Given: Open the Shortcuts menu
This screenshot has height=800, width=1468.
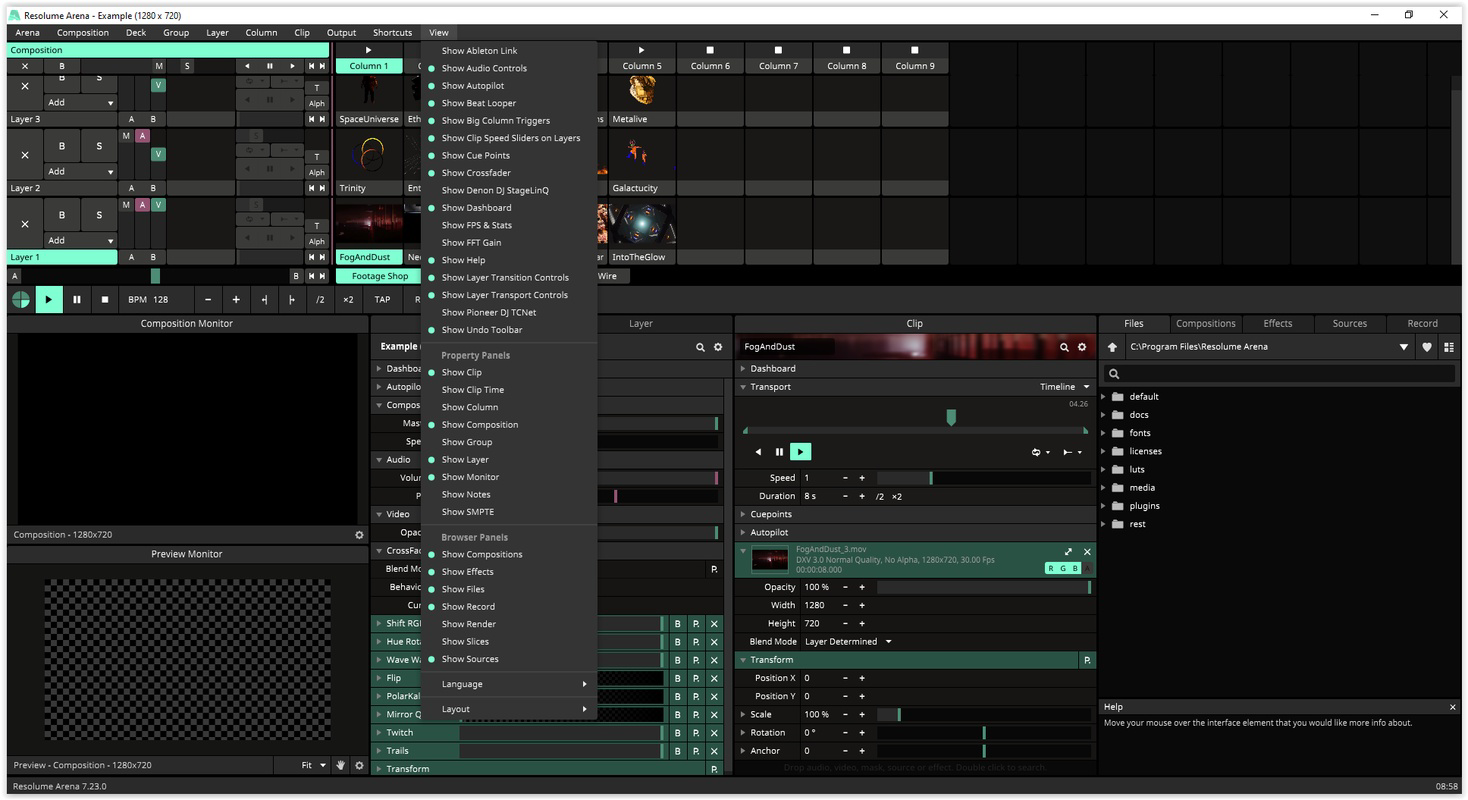Looking at the screenshot, I should tap(392, 33).
